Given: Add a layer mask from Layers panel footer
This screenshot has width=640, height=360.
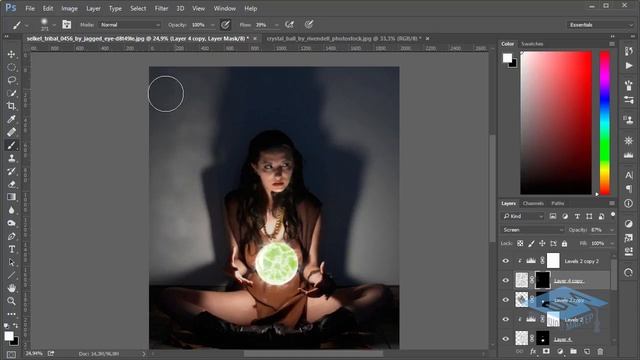Looking at the screenshot, I should [x=546, y=351].
